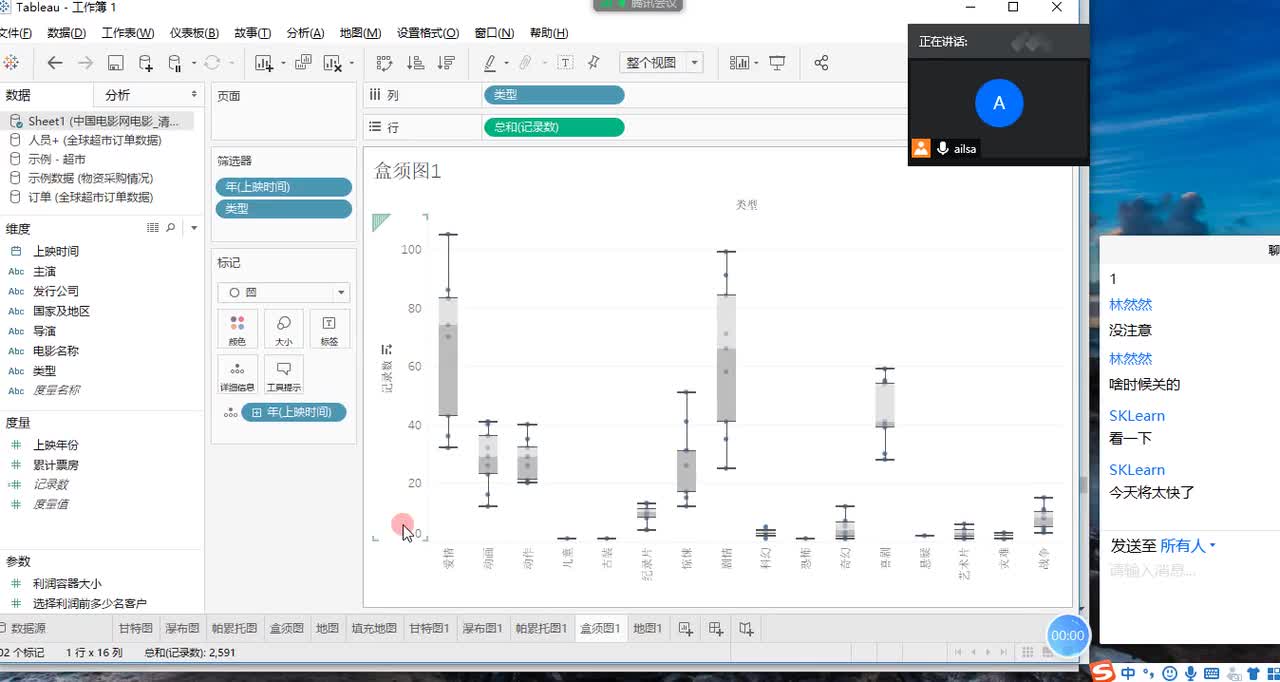
Task: Swap rows and columns
Action: tap(384, 63)
